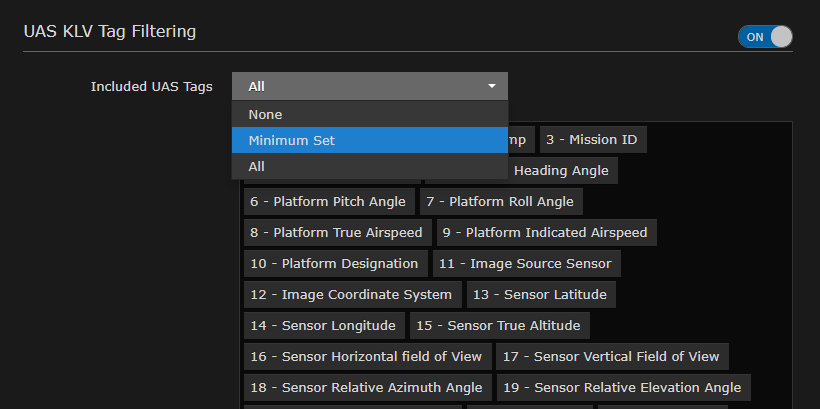Click the 7 - Platform Roll Angle tag
820x409 pixels.
(x=500, y=202)
